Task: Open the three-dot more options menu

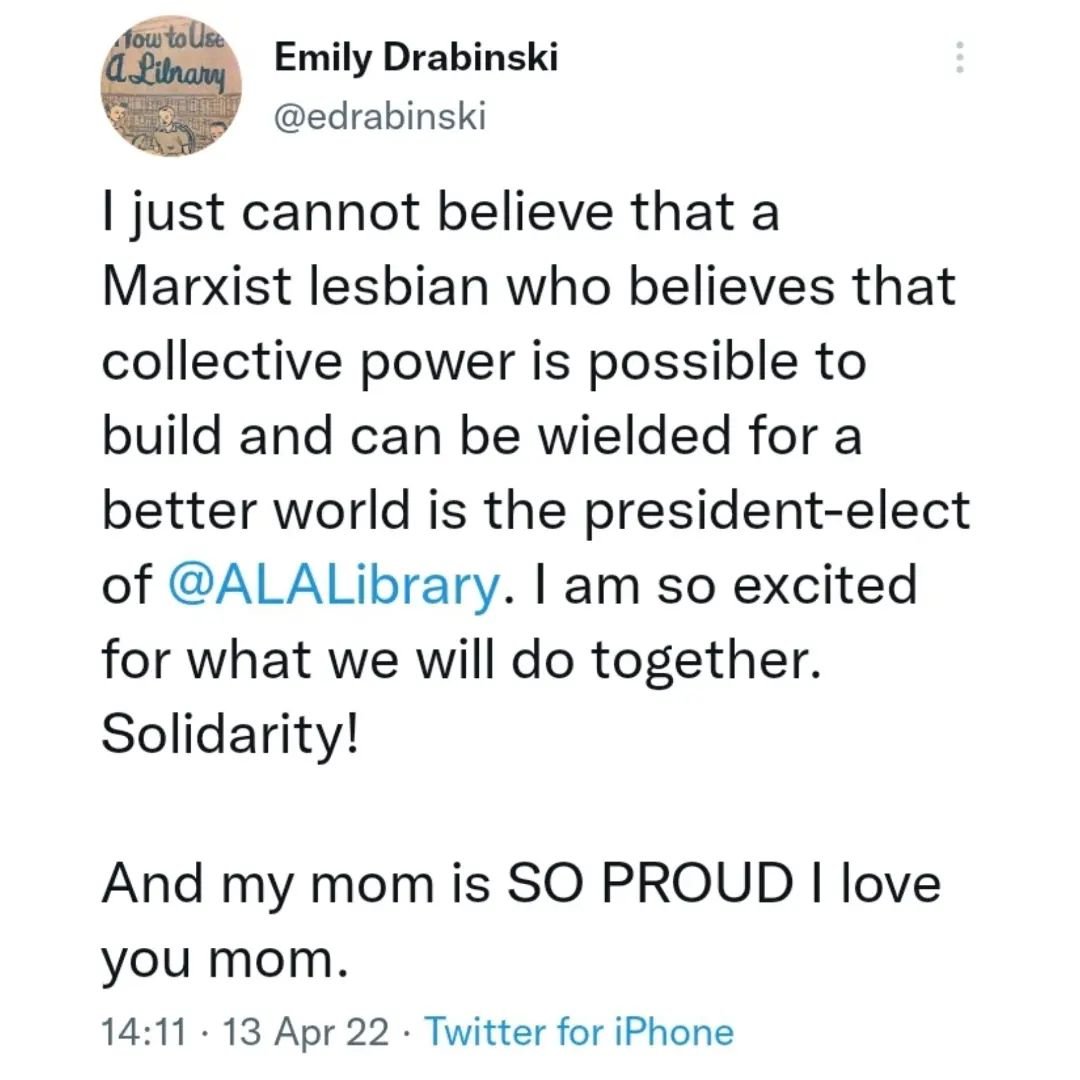Action: pos(959,57)
